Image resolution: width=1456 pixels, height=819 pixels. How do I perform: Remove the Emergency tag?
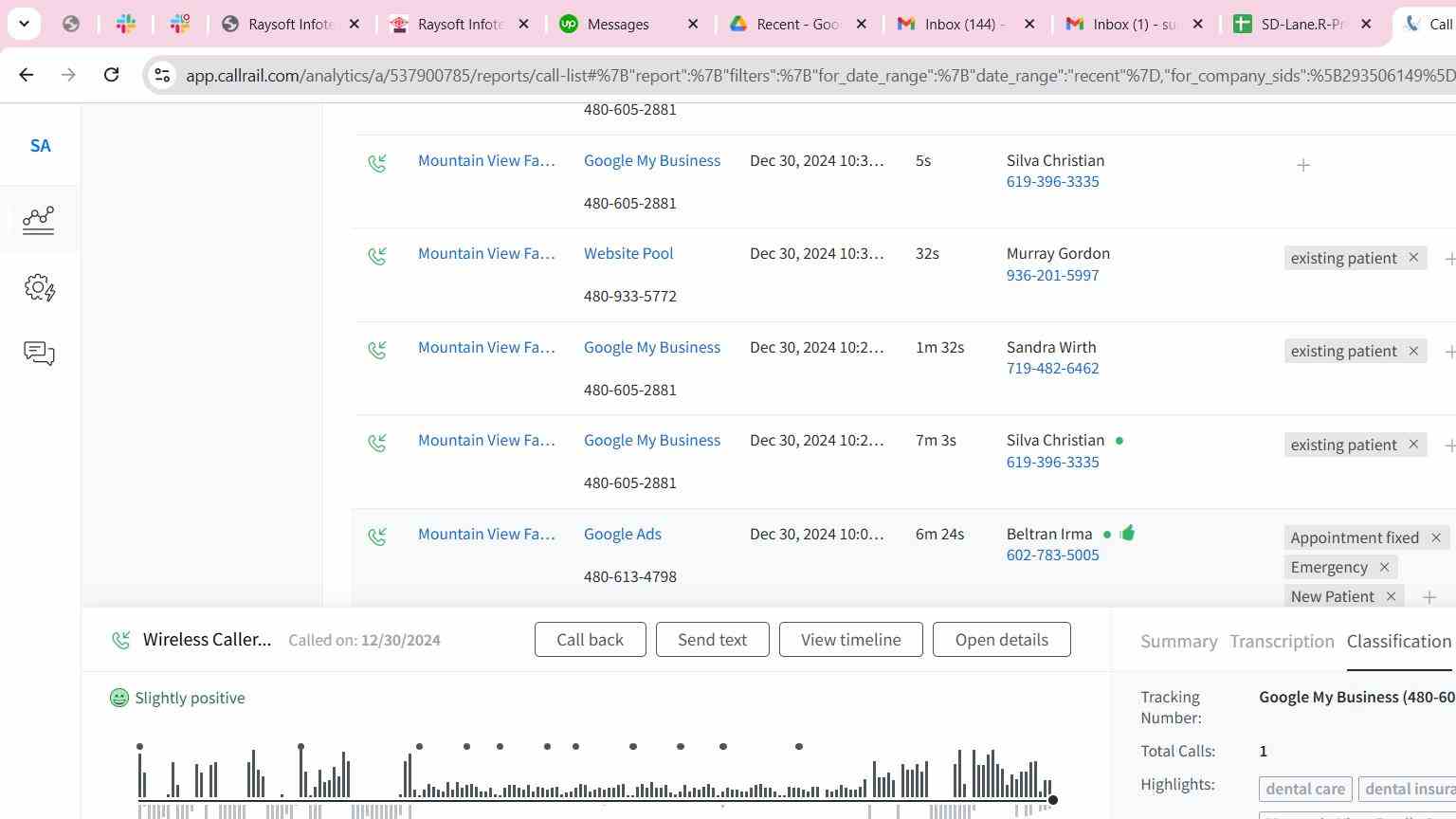point(1384,567)
